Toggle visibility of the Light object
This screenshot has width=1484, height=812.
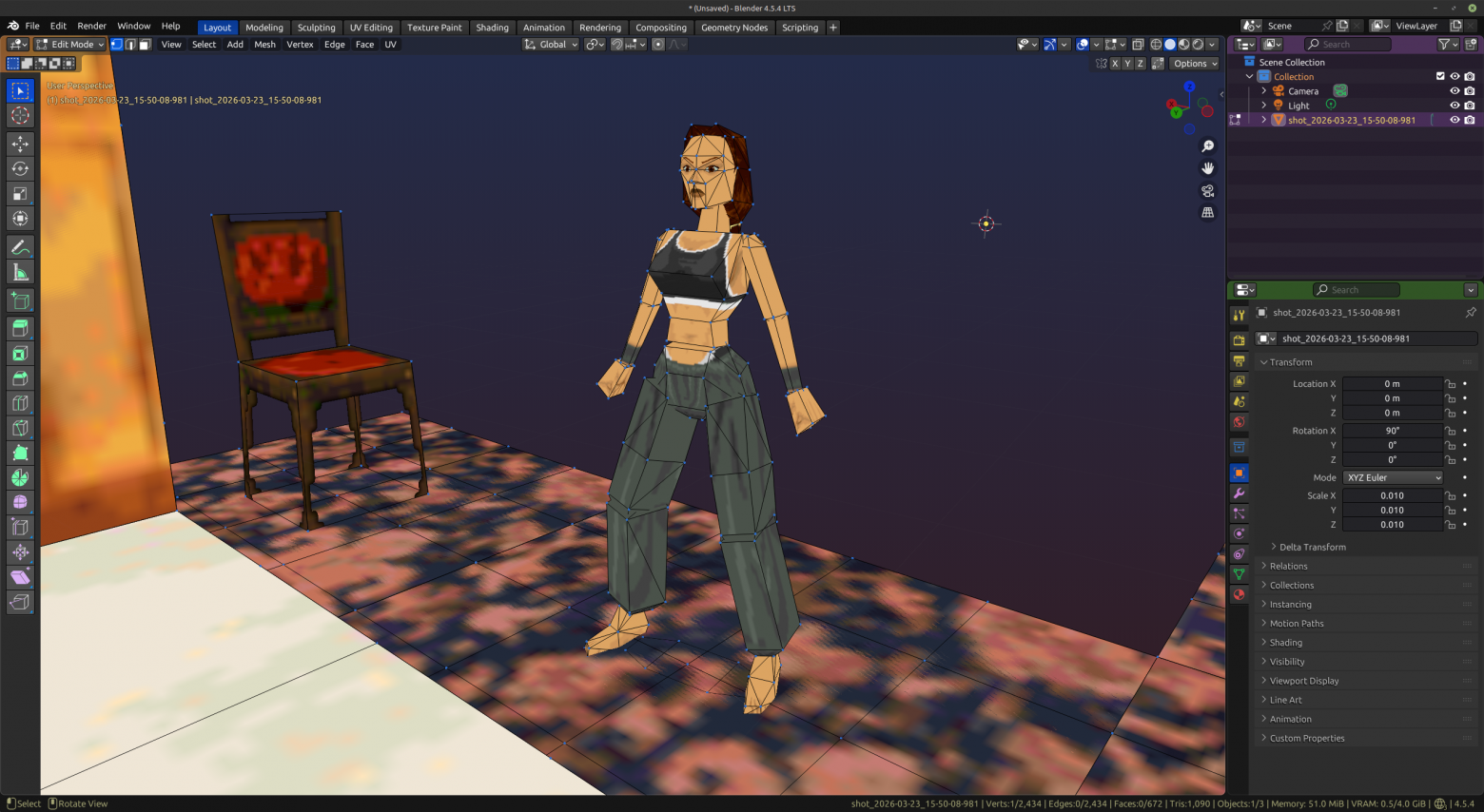pos(1455,106)
